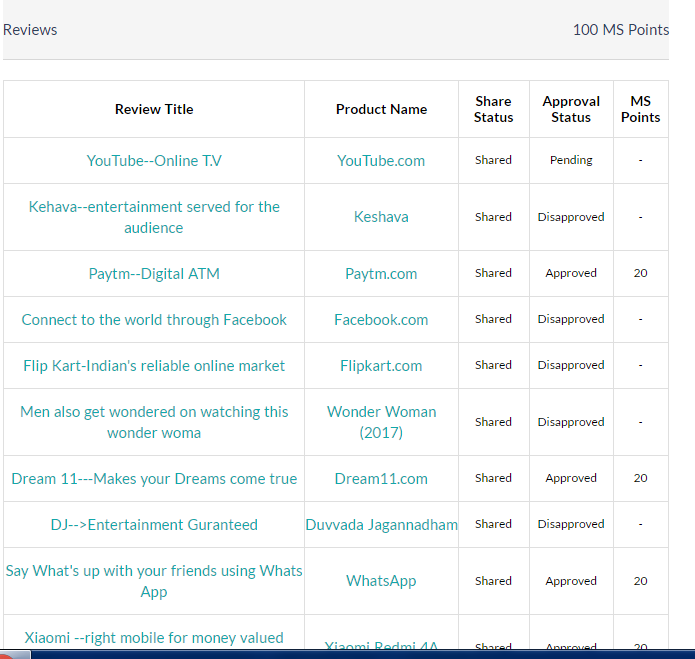Select Disapproved status in the Facebook row
The height and width of the screenshot is (659, 695).
pos(571,319)
